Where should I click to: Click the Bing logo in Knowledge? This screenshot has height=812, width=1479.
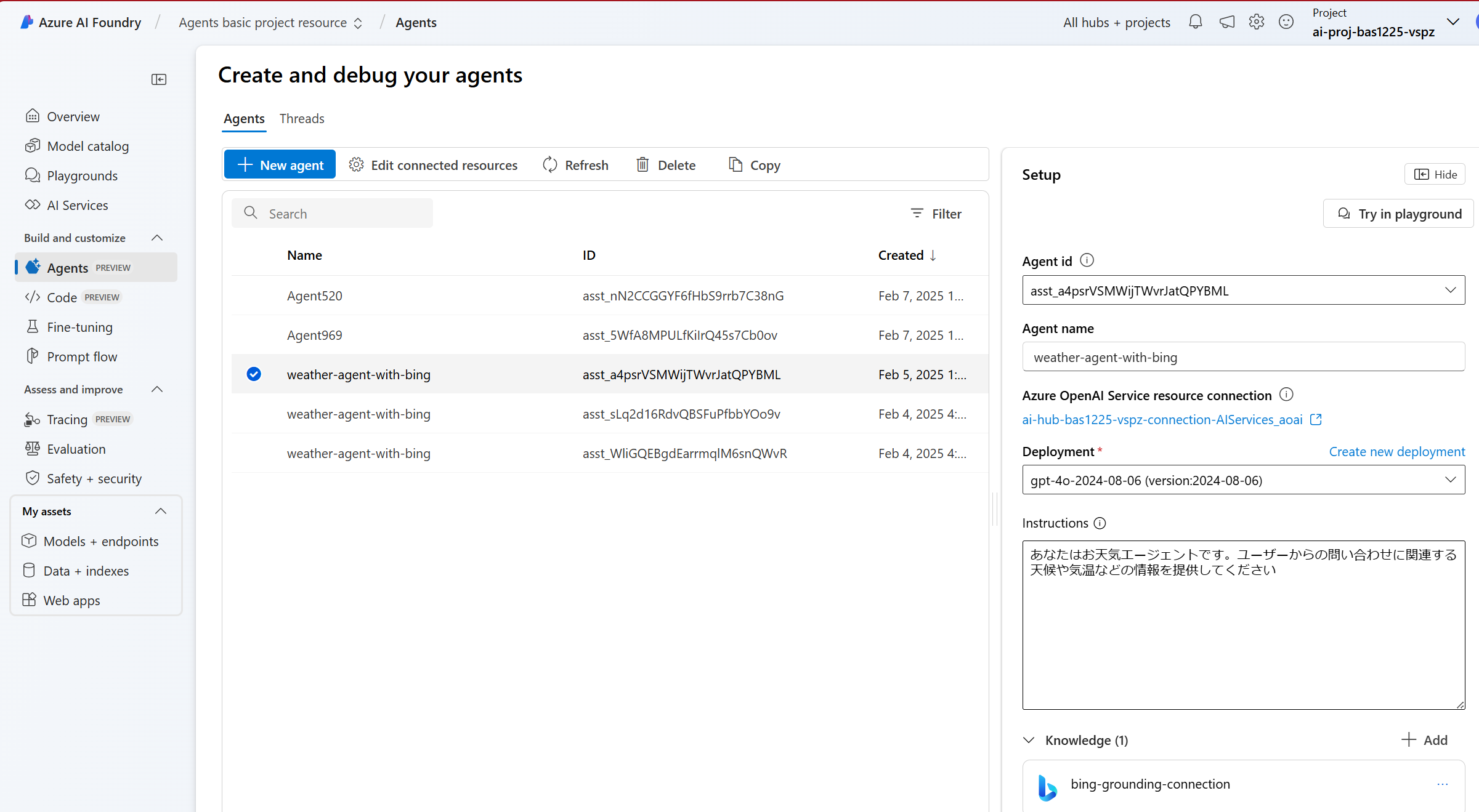[x=1047, y=787]
